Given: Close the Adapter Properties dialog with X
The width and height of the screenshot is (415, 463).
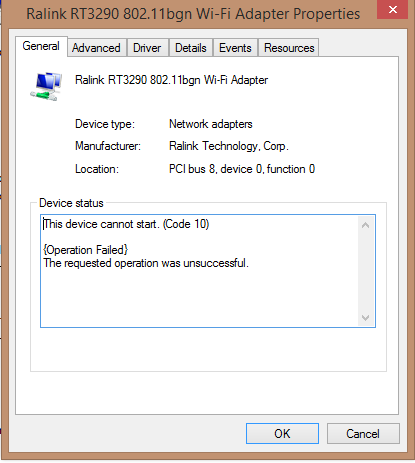Looking at the screenshot, I should (392, 10).
